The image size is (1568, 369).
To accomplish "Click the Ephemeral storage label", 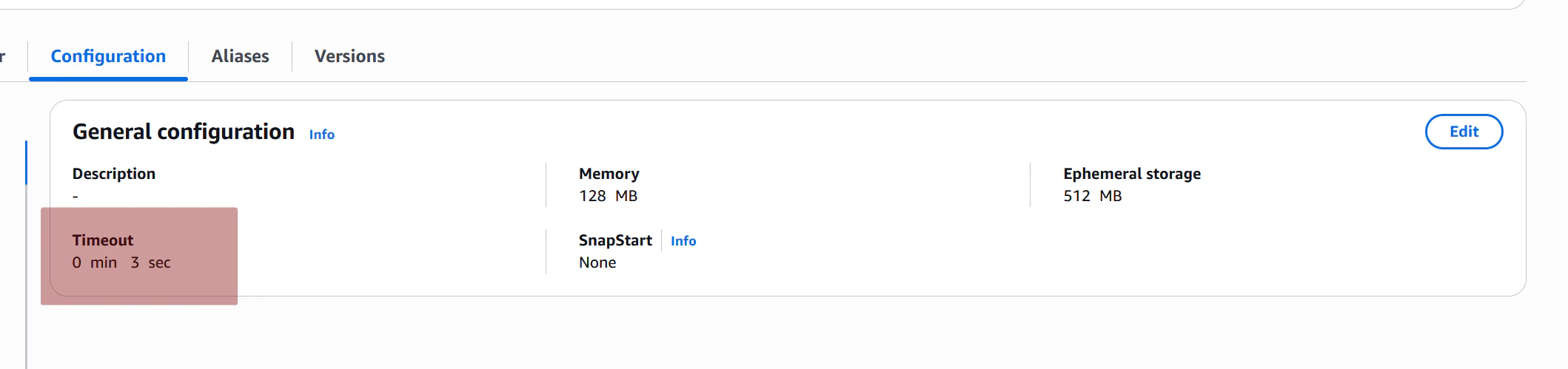I will [1132, 174].
